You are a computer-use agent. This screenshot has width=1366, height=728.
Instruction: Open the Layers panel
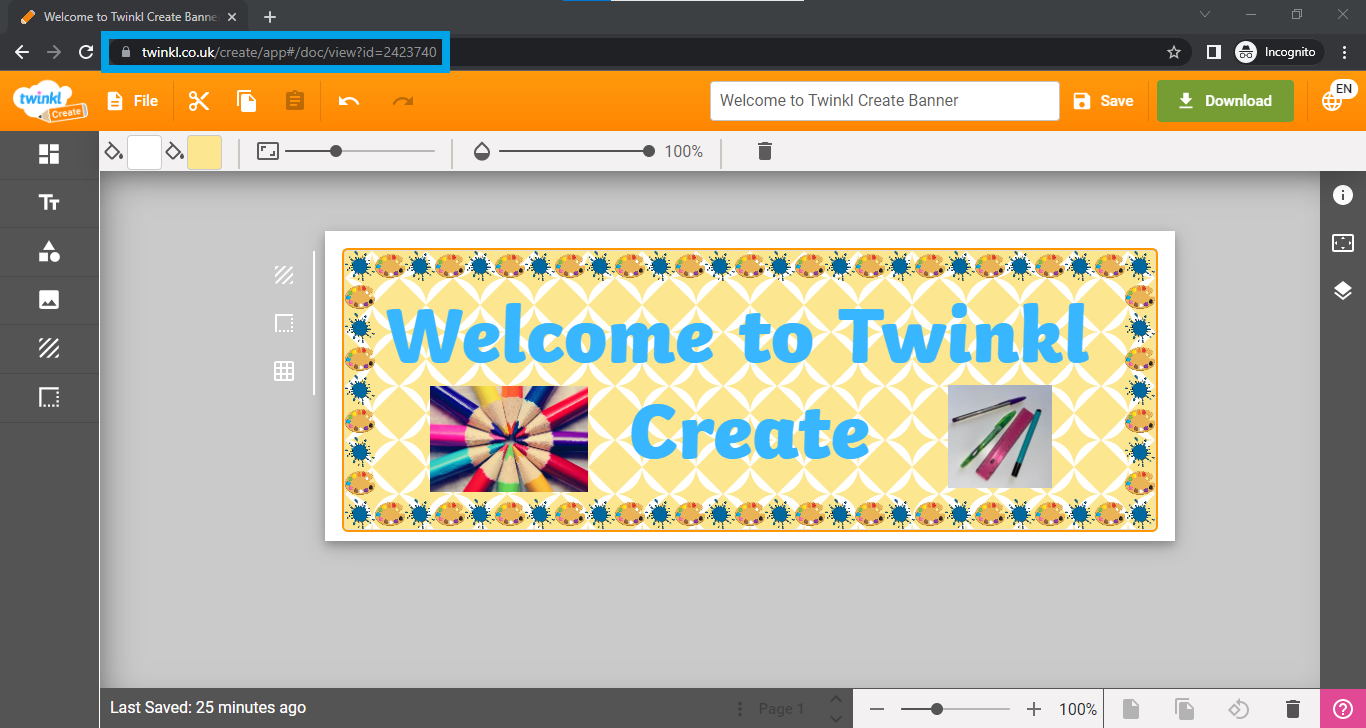[x=1343, y=291]
